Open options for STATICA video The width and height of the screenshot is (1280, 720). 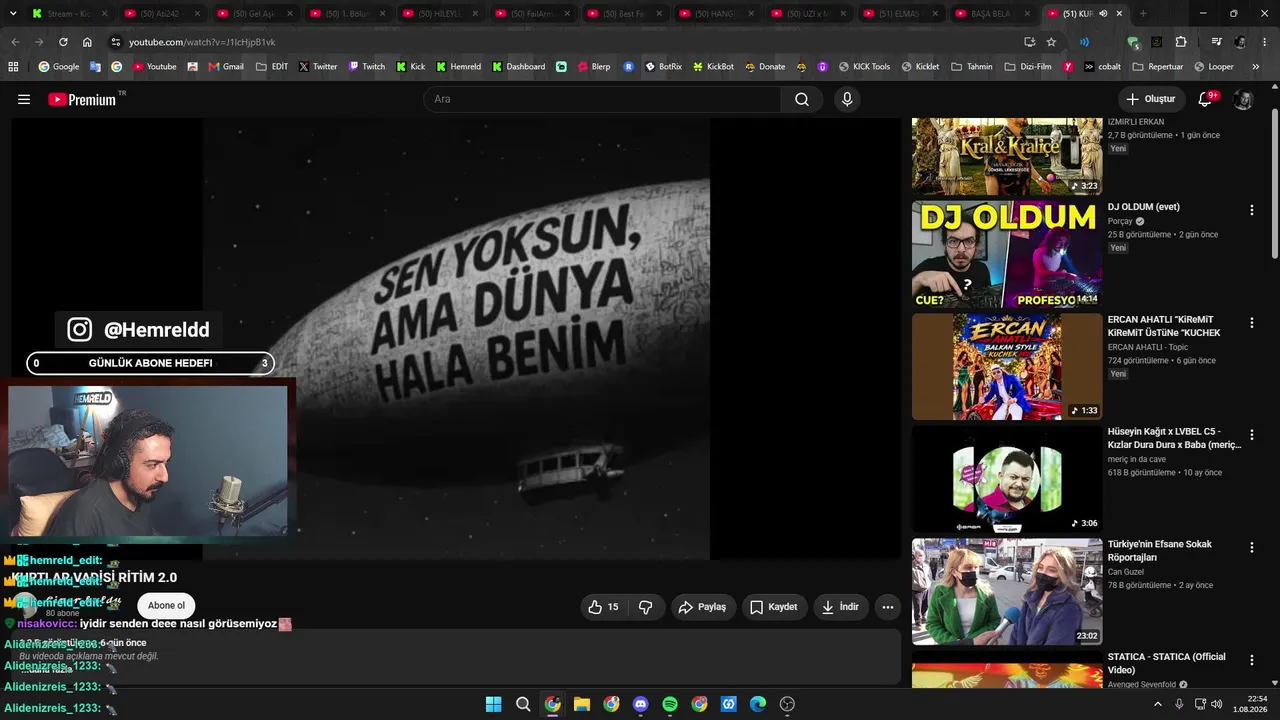tap(1251, 661)
